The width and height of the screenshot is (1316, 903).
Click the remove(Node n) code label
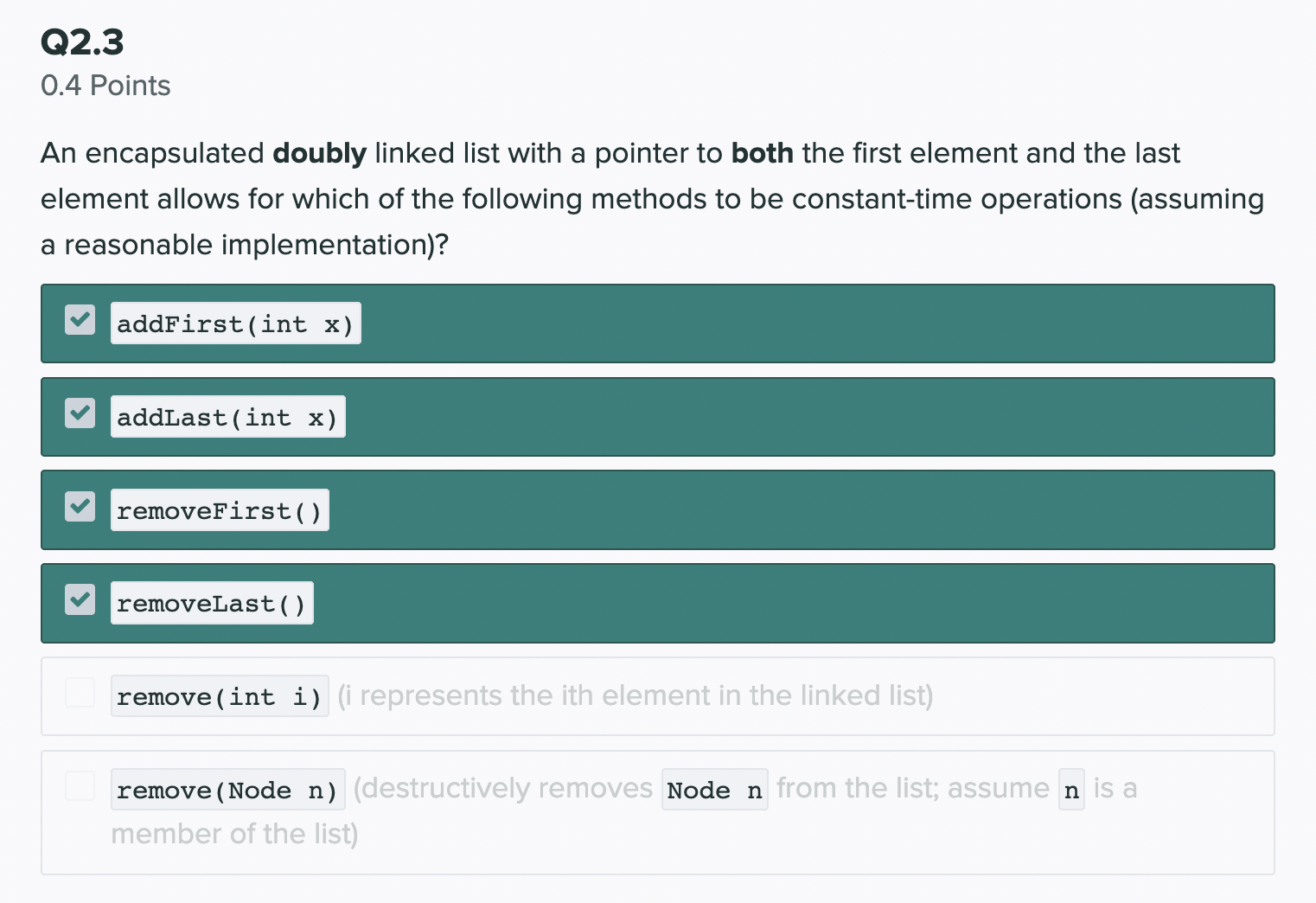[227, 791]
